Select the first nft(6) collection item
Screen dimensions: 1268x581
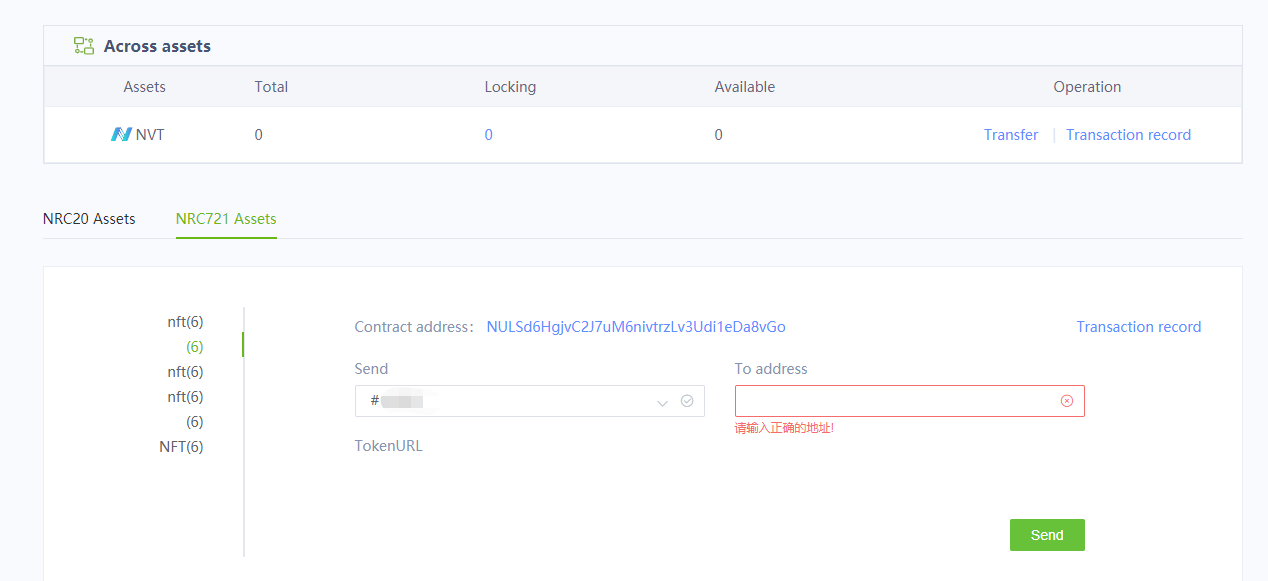coord(185,322)
